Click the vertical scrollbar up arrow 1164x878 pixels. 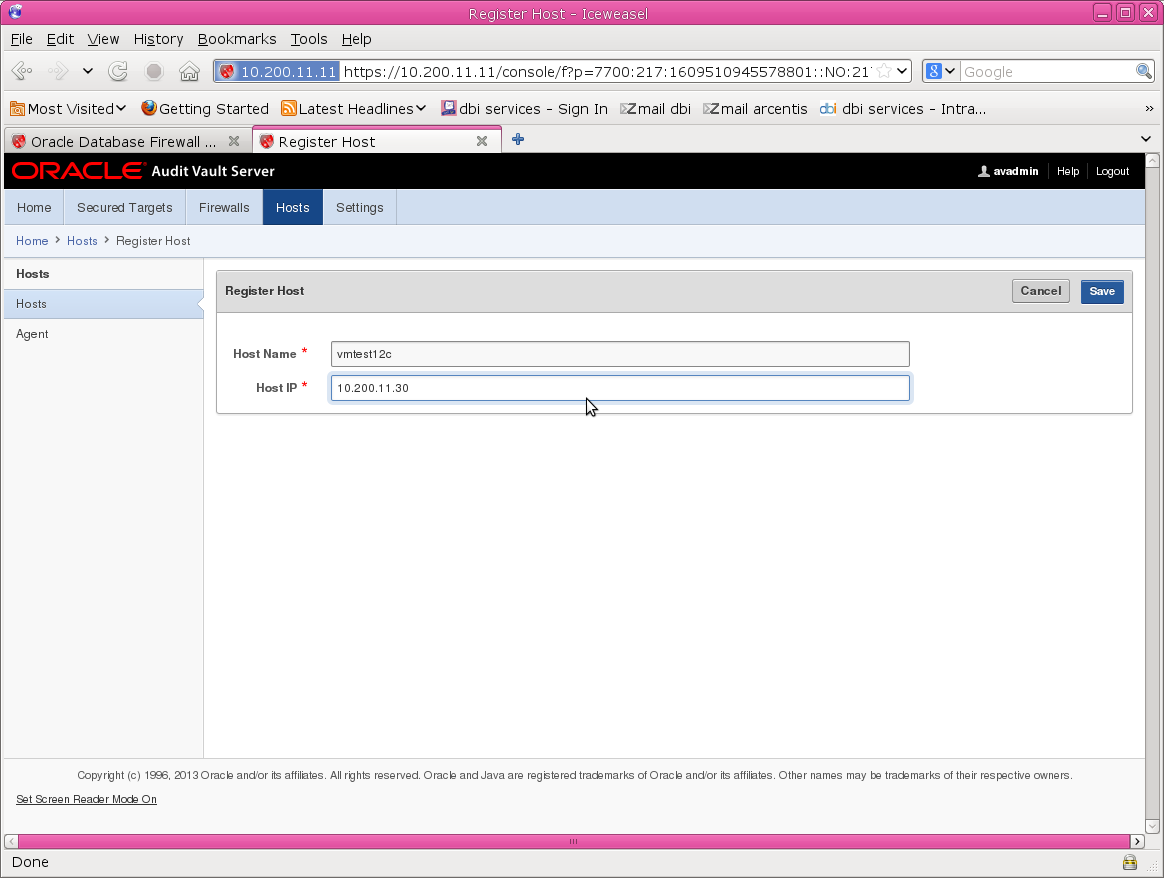coord(1152,160)
